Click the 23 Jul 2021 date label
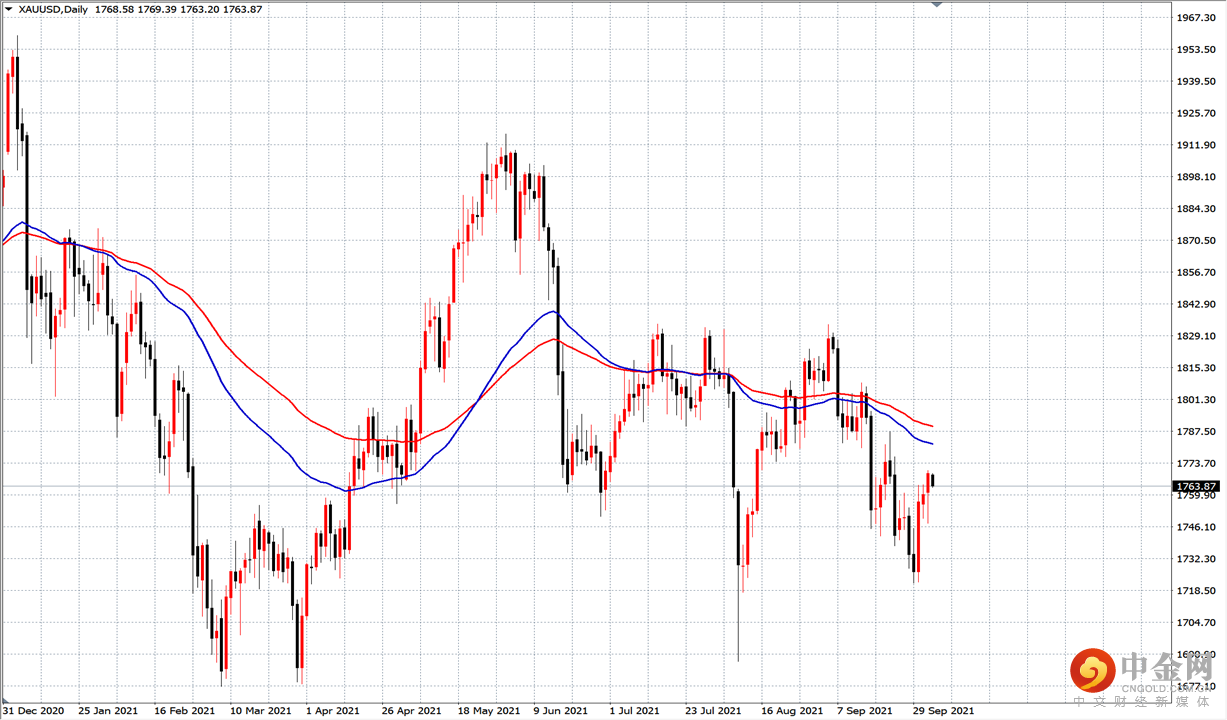The height and width of the screenshot is (720, 1227). coord(714,711)
